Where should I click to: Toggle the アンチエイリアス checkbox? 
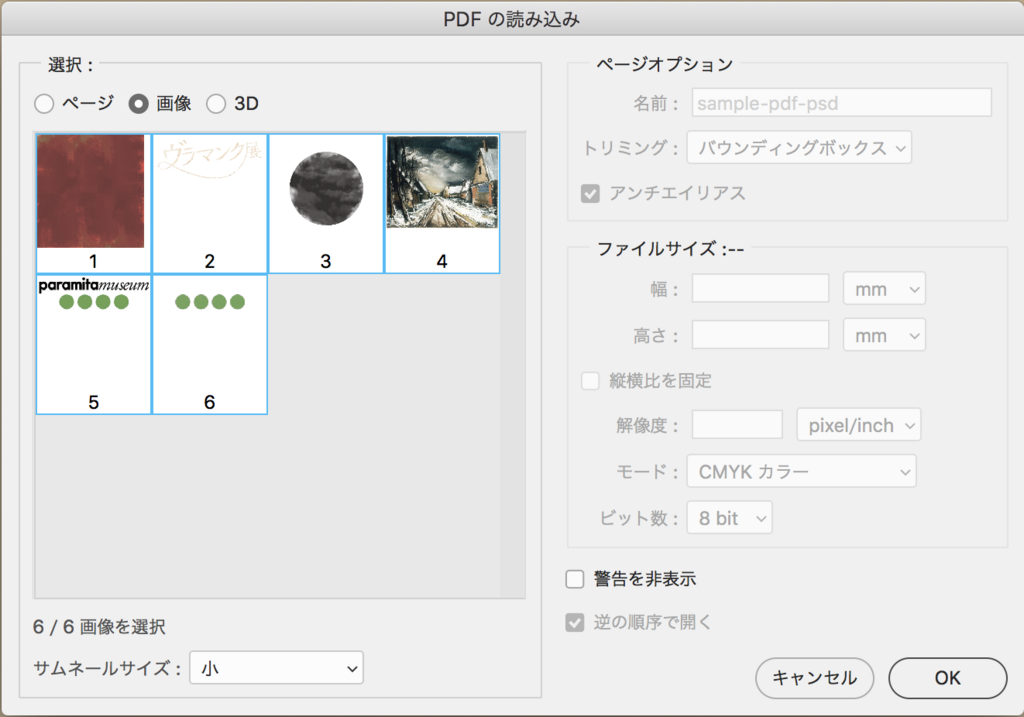(590, 193)
